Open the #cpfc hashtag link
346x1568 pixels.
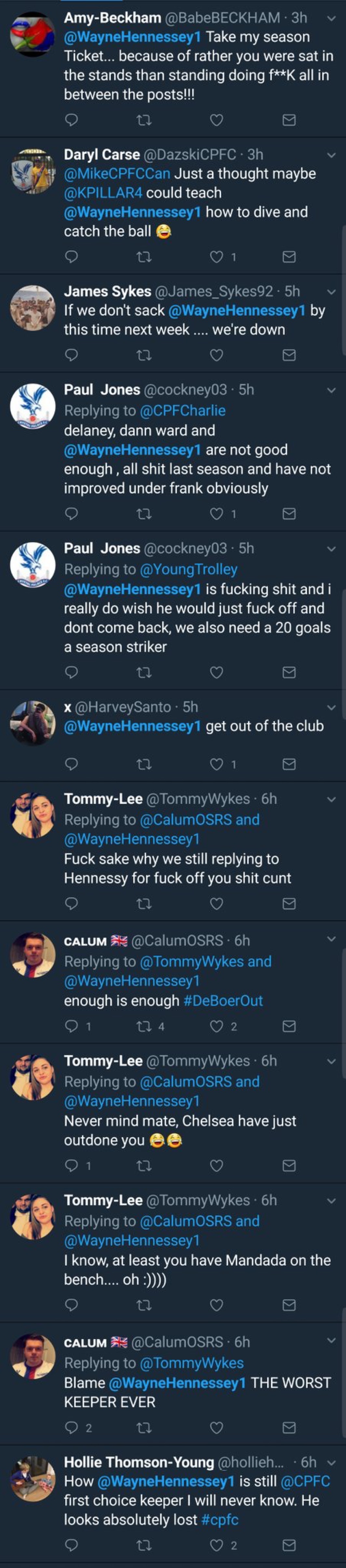click(x=220, y=1519)
